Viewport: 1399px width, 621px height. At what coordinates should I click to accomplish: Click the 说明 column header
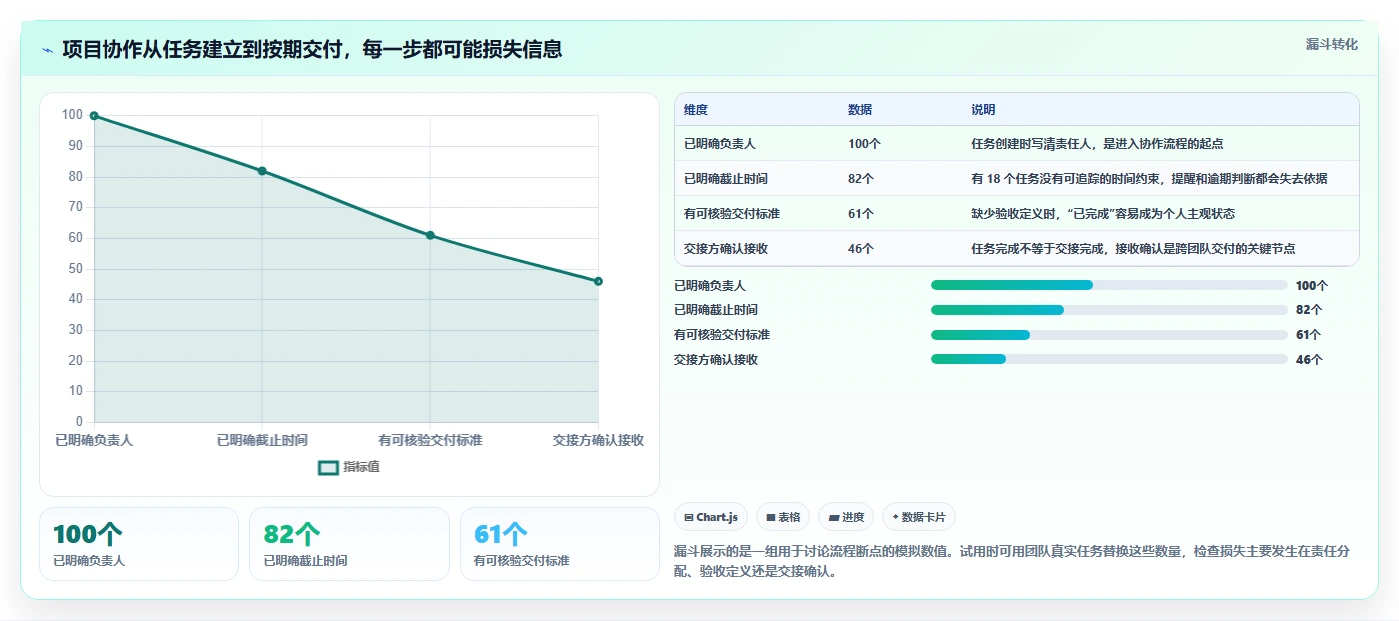tap(983, 110)
